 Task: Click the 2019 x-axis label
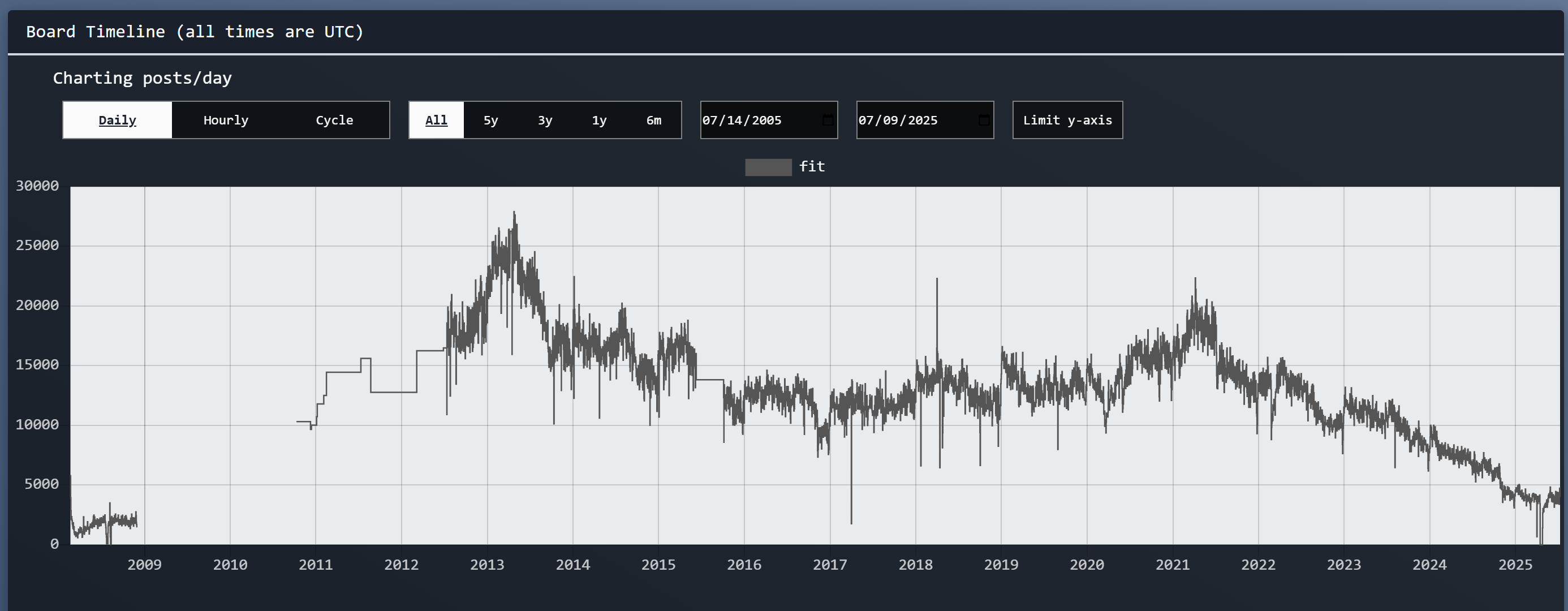coord(1001,565)
